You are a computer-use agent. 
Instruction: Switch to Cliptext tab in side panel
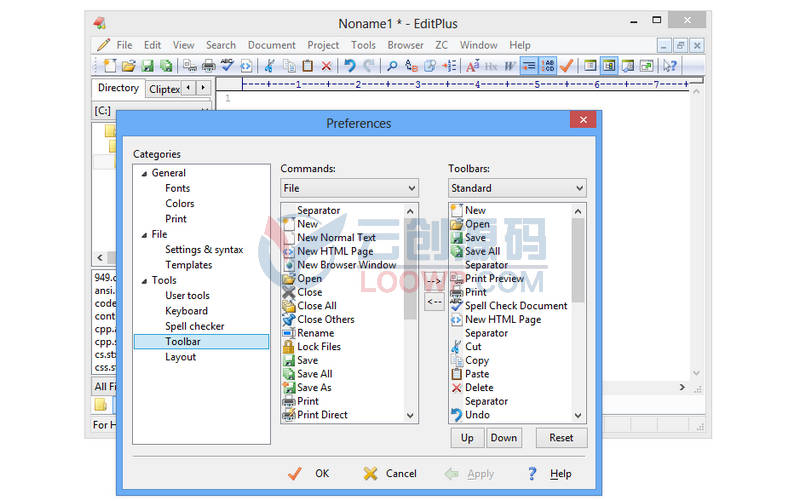click(164, 89)
